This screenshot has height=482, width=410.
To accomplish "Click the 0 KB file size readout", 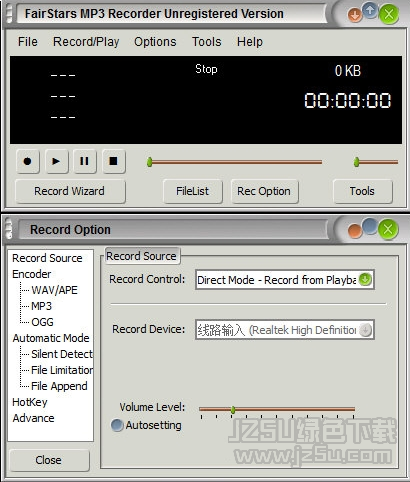I will pyautogui.click(x=348, y=71).
